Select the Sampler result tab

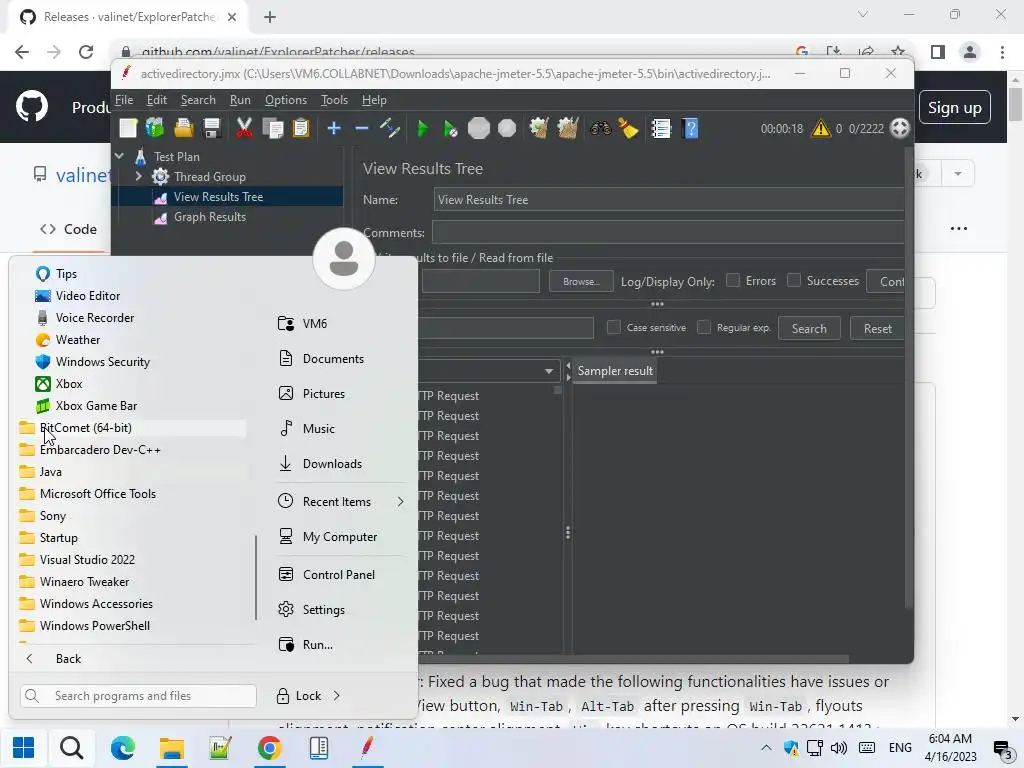pyautogui.click(x=615, y=371)
